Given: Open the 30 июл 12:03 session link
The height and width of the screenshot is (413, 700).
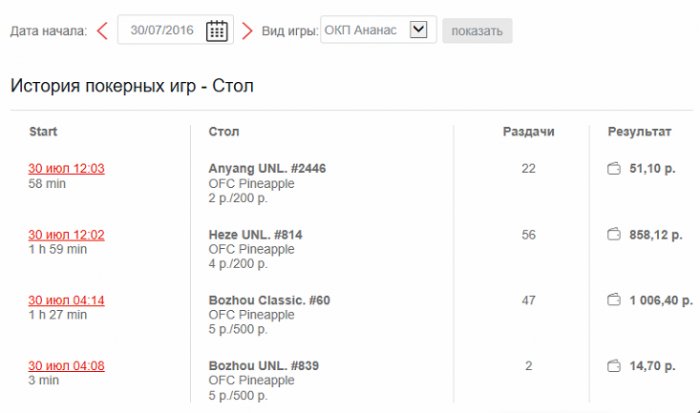Looking at the screenshot, I should coord(66,169).
